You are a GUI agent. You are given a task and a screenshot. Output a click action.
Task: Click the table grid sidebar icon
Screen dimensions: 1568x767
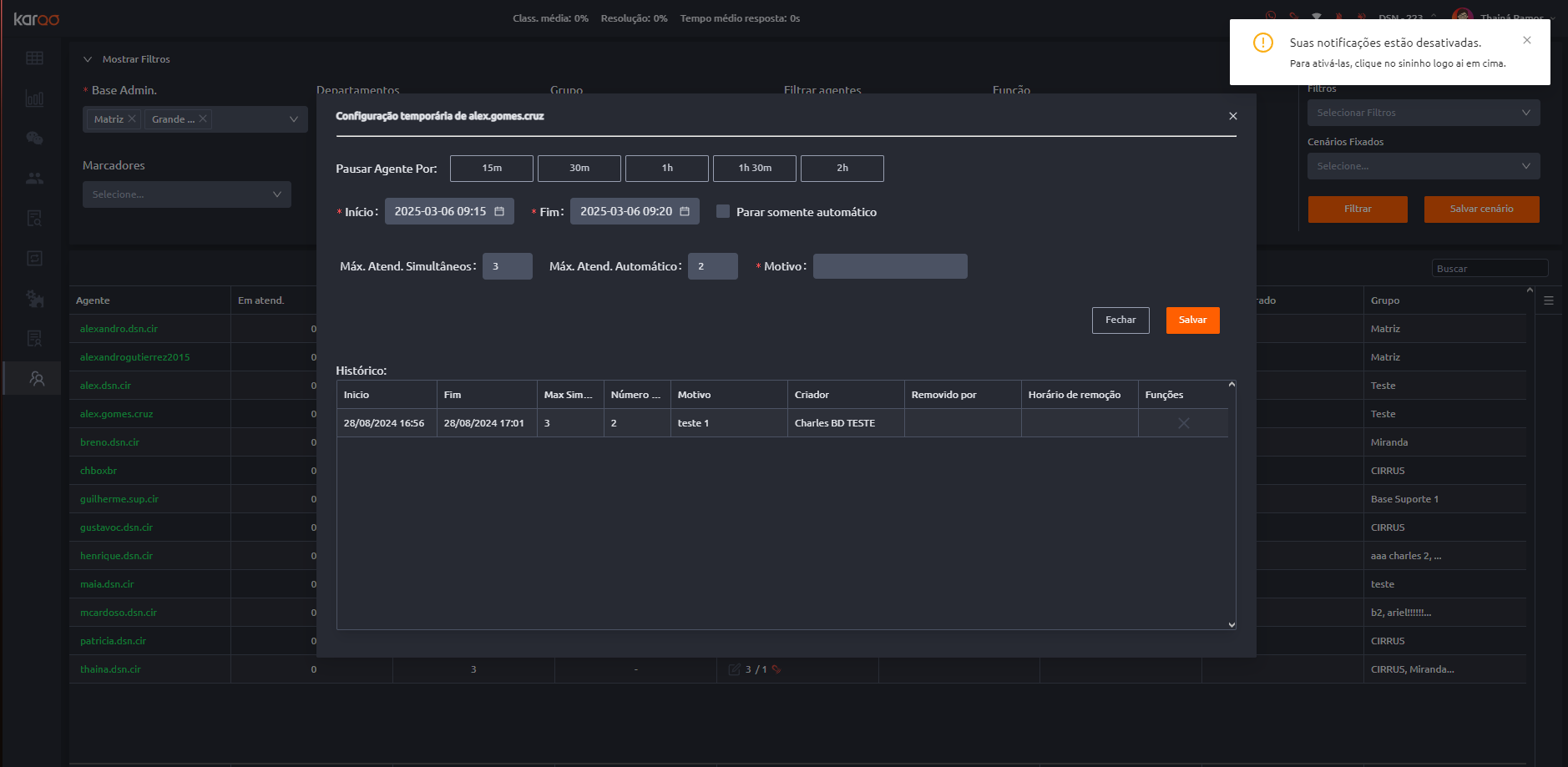34,58
